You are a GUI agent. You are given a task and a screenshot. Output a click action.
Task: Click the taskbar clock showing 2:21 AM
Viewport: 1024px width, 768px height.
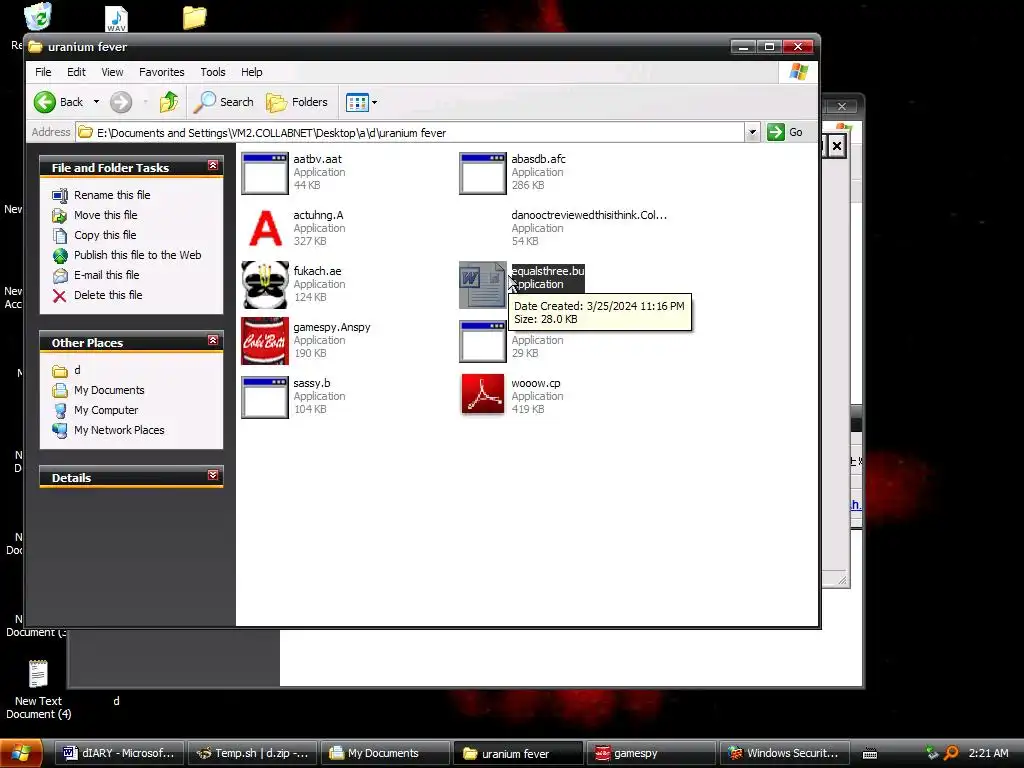(x=988, y=753)
